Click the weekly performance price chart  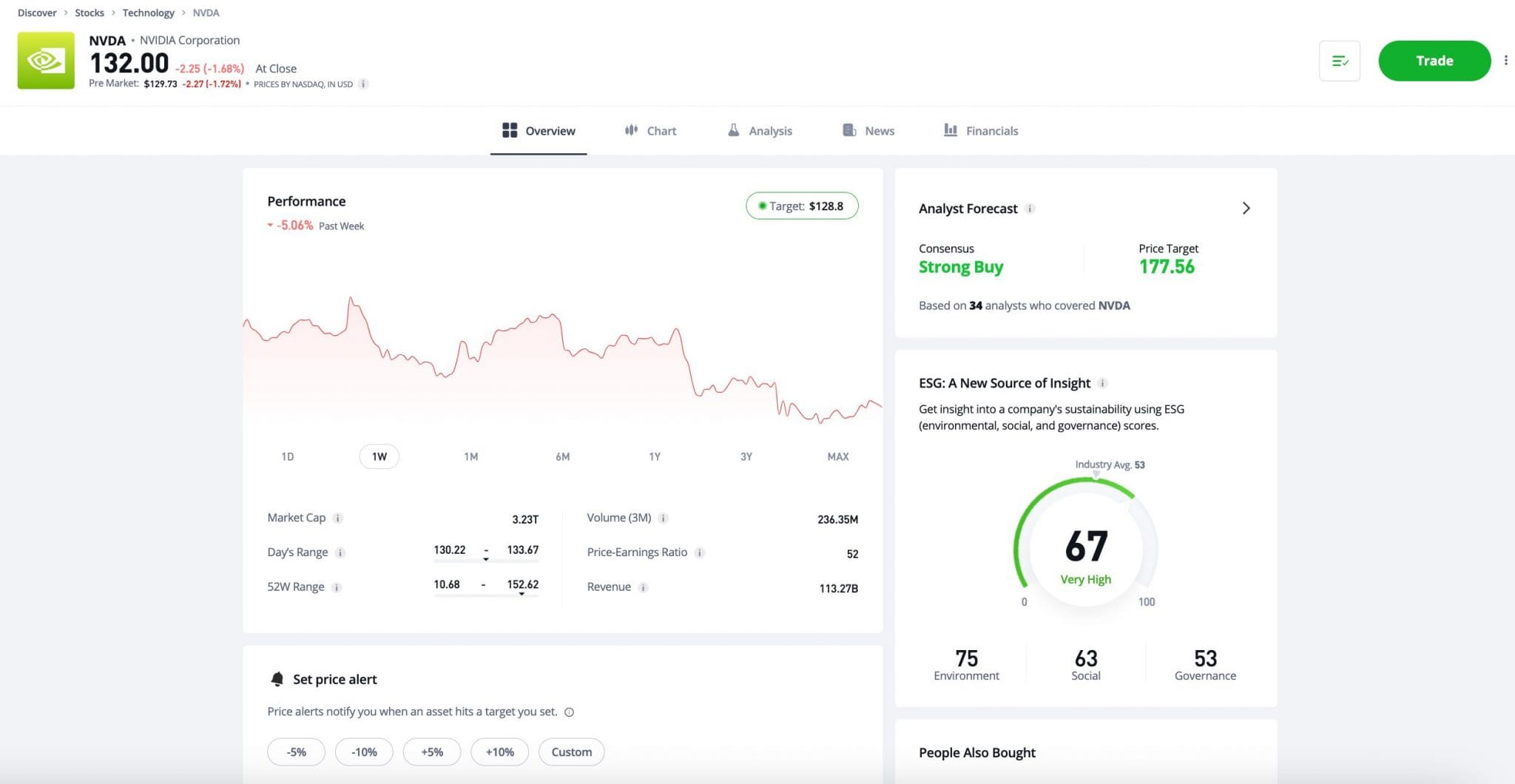(x=562, y=362)
